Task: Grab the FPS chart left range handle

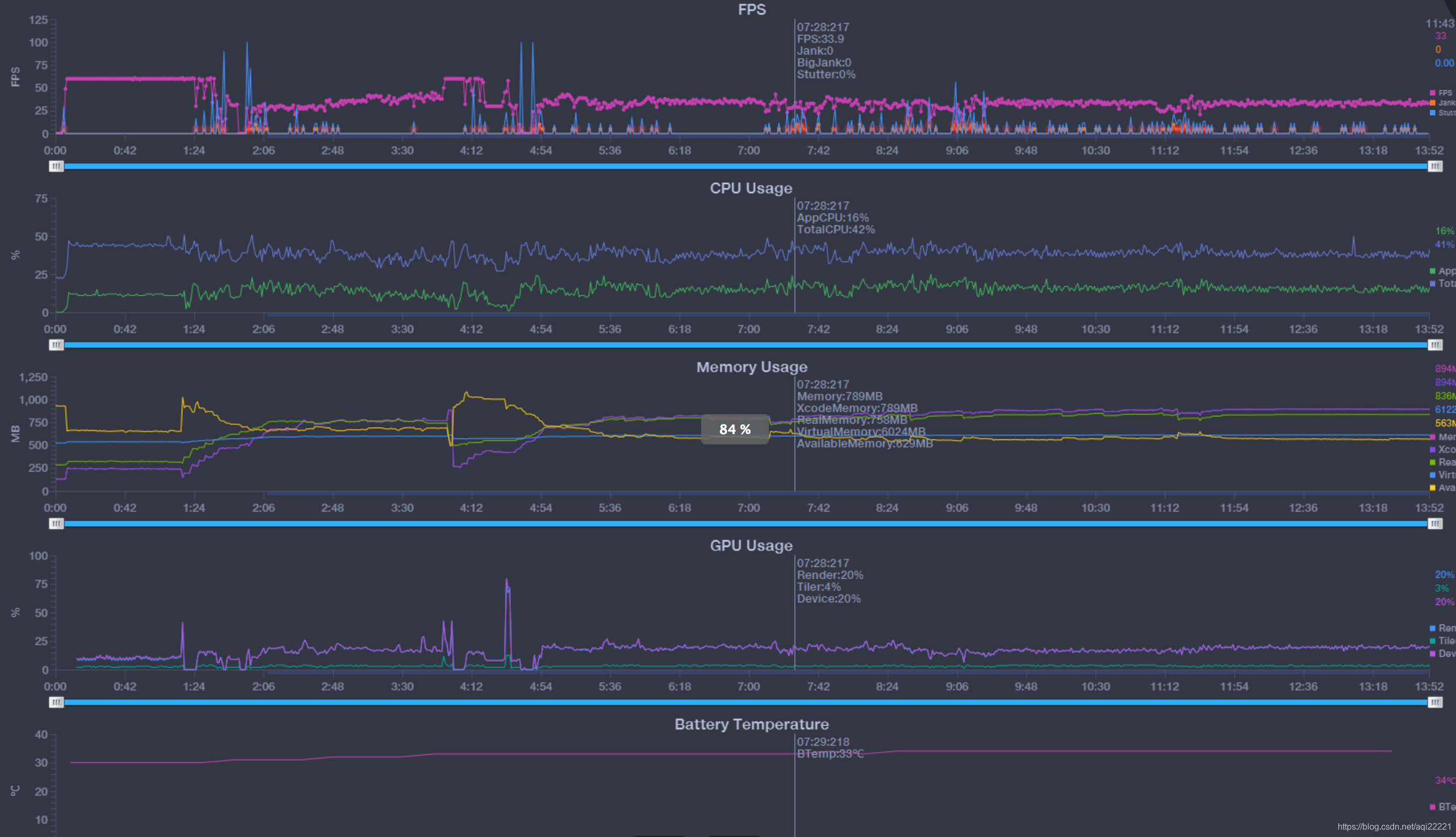Action: pos(56,166)
